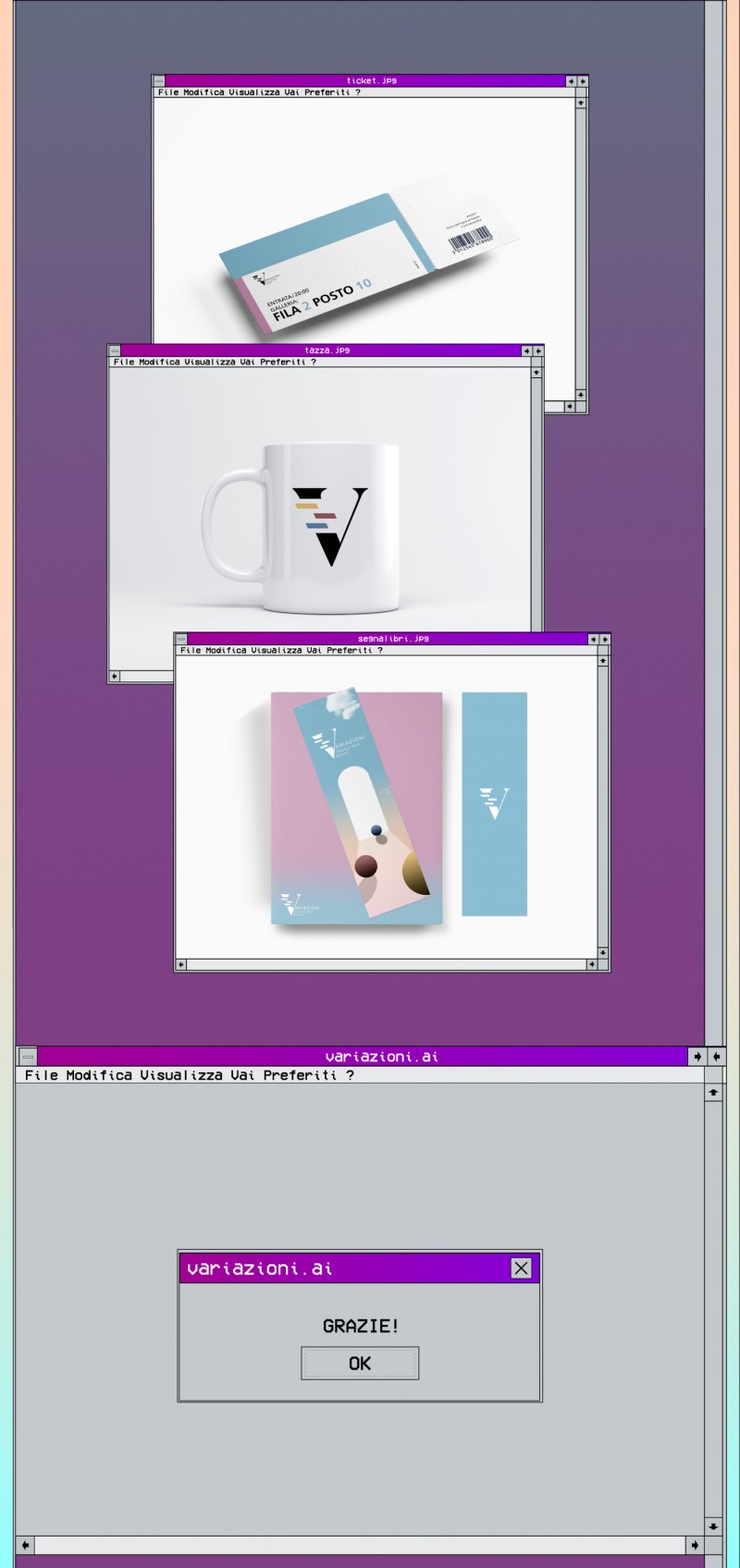This screenshot has height=1568, width=740.
Task: Click the left title-bar arrow of ticket.jpg window
Action: pyautogui.click(x=571, y=81)
